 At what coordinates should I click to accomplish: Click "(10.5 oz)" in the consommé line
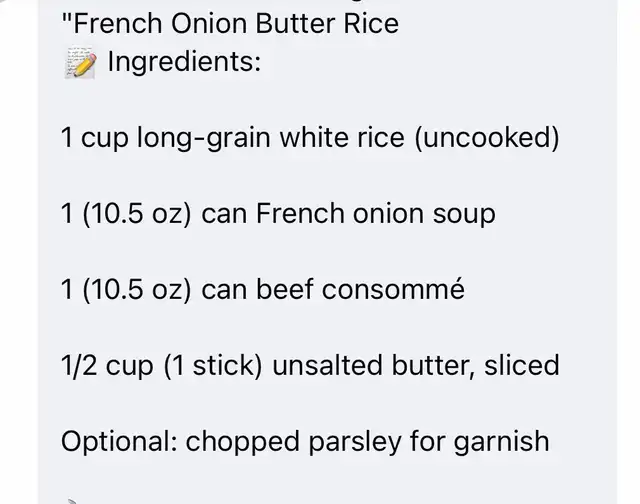(x=136, y=289)
